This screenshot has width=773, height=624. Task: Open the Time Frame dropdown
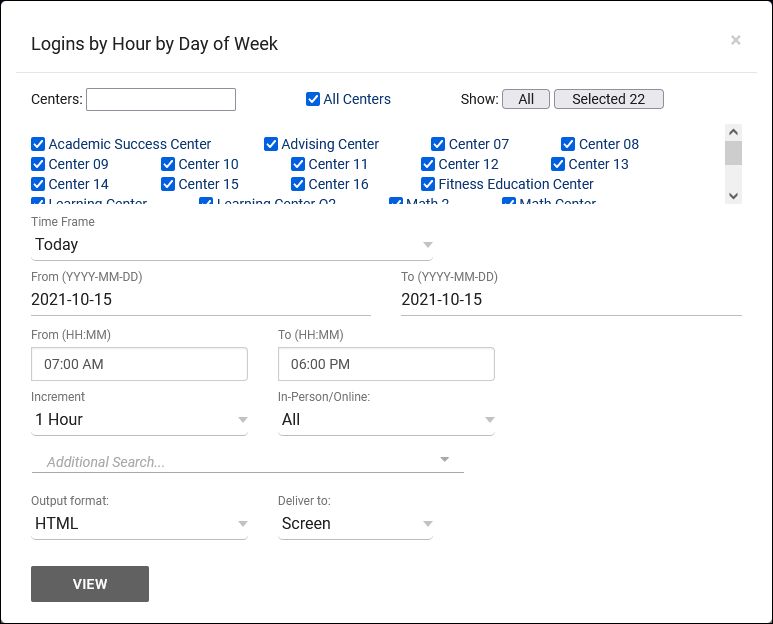click(x=232, y=245)
